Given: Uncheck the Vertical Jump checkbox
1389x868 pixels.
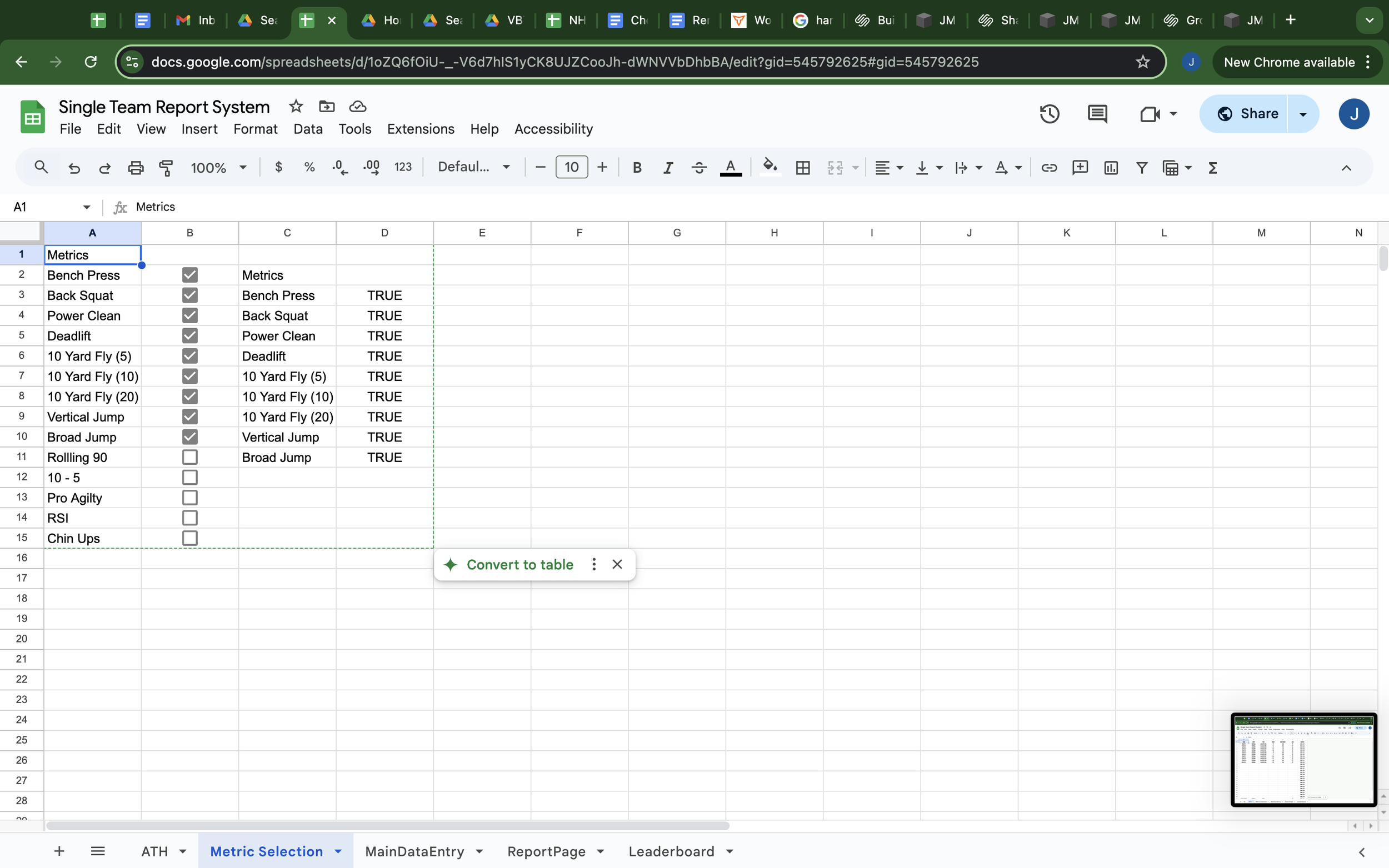Looking at the screenshot, I should pyautogui.click(x=190, y=416).
